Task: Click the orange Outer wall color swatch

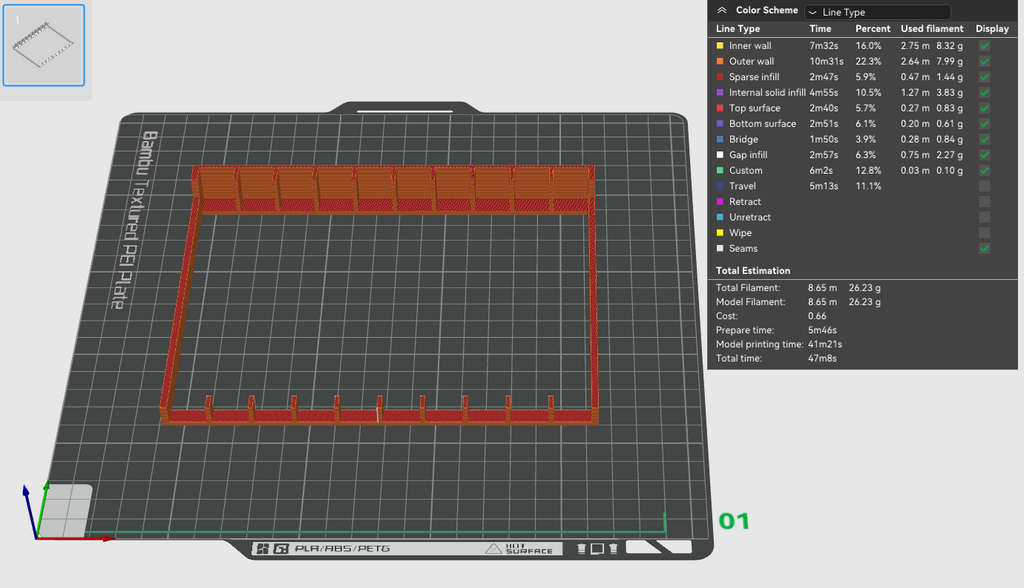Action: tap(720, 61)
